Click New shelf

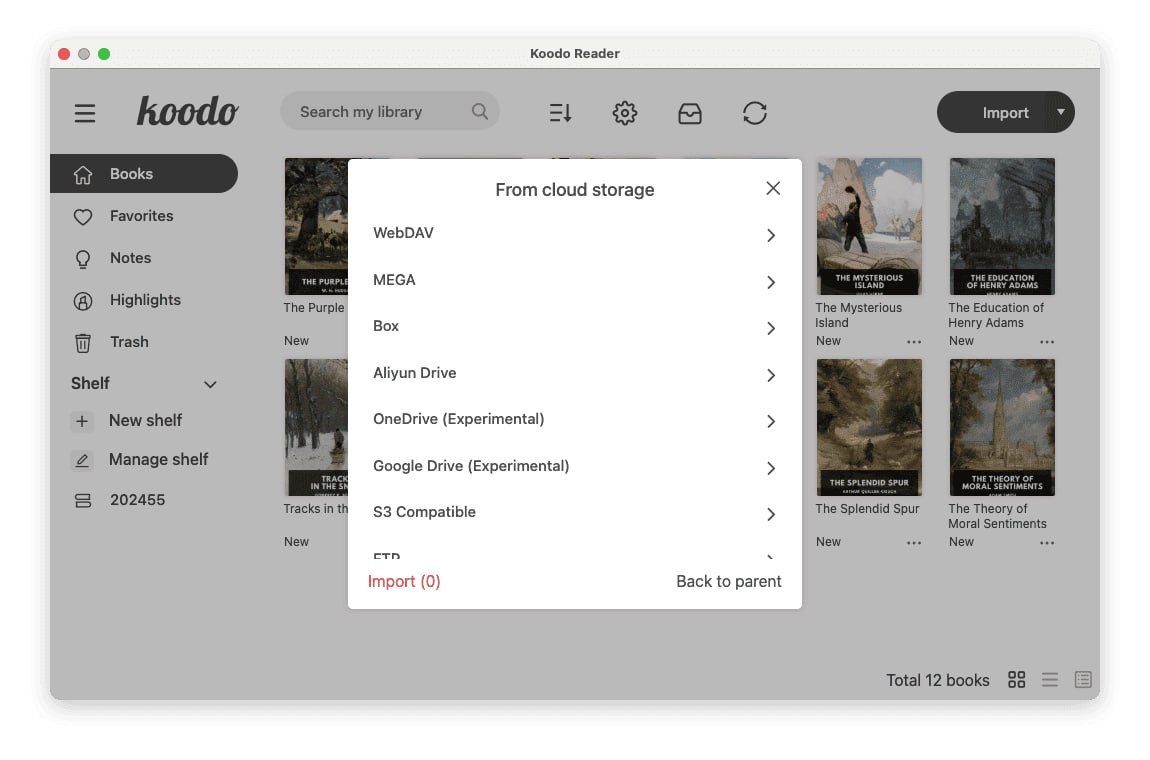pos(144,421)
